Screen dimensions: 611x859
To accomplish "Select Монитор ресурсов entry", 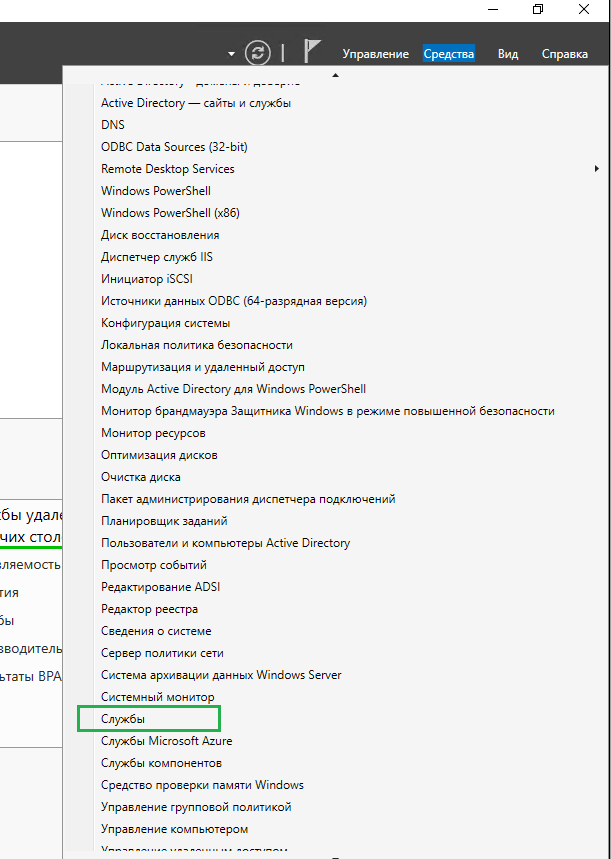I will 153,433.
